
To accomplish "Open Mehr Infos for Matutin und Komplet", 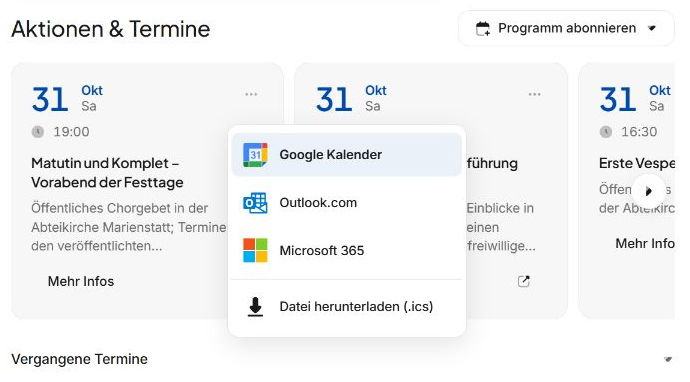I will tap(81, 281).
